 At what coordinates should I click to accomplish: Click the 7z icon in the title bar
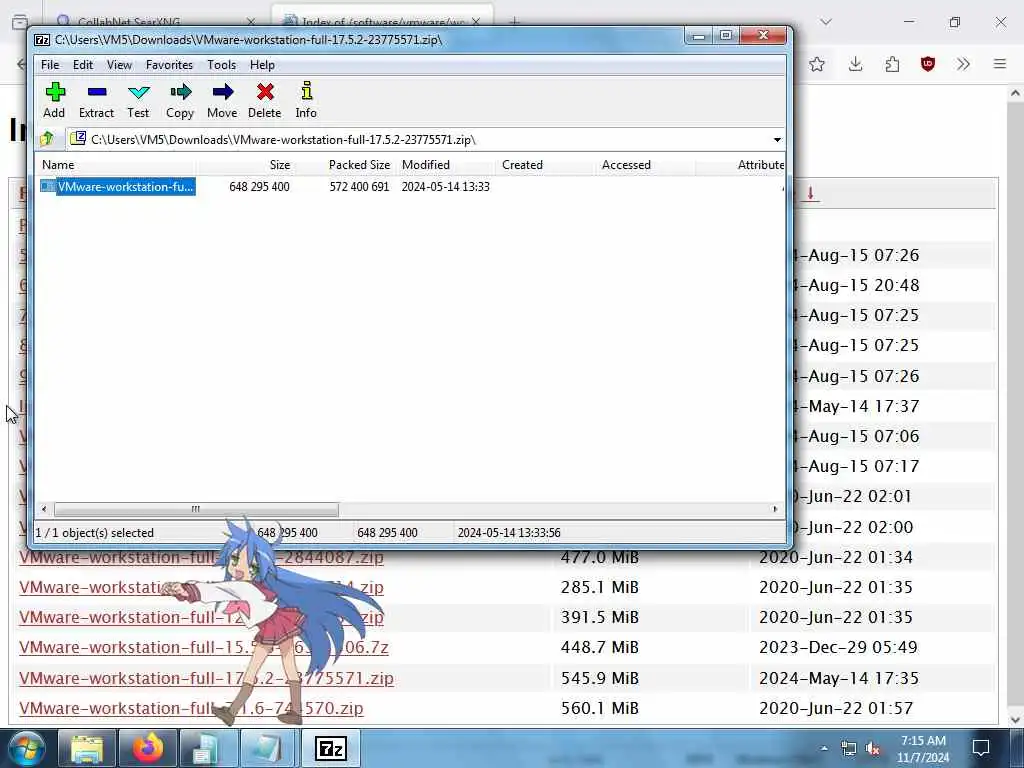tap(42, 40)
